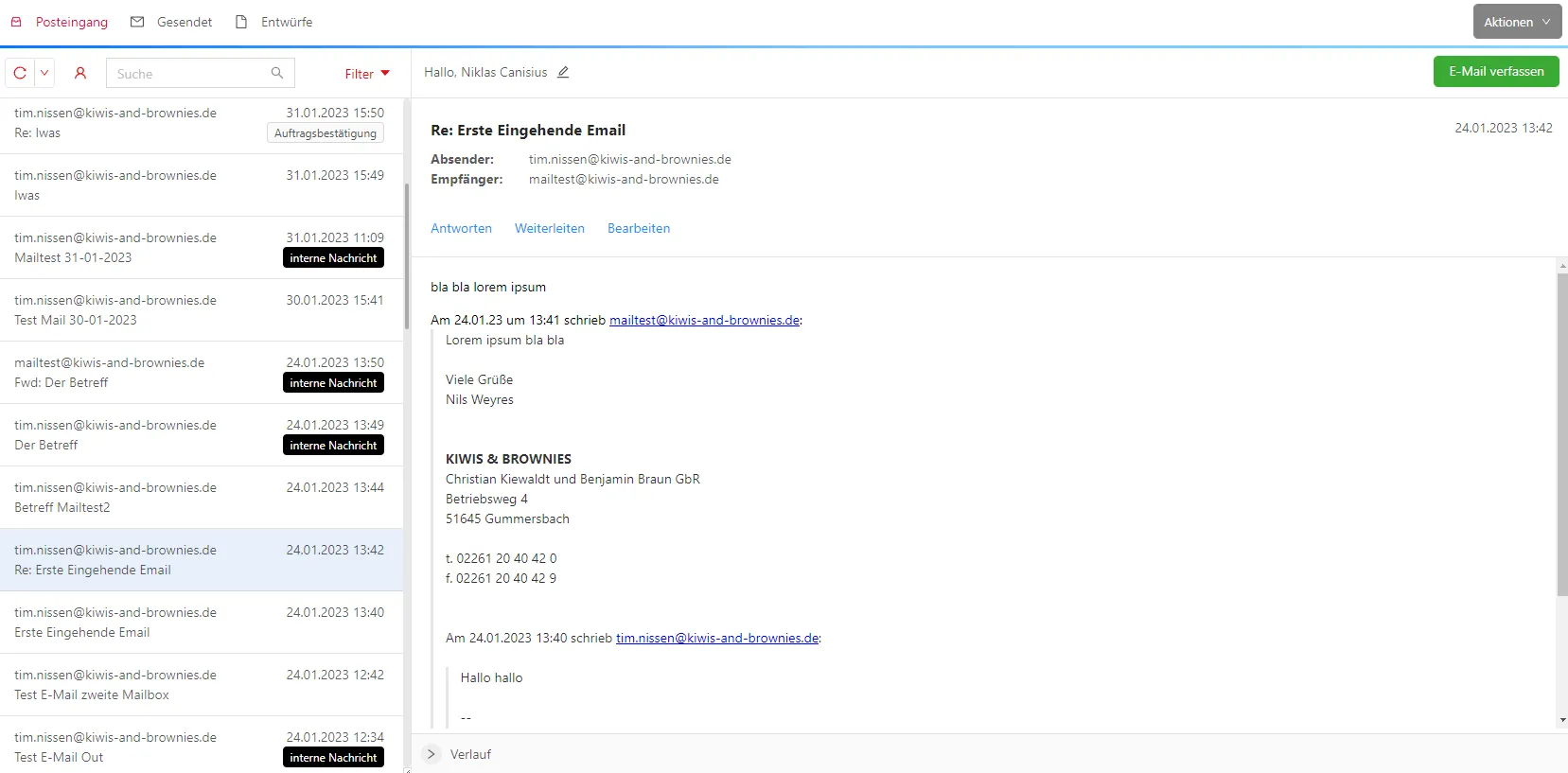The image size is (1568, 773).
Task: Click interne Nachricht badge dated 24.01.2023 13:49
Action: tap(333, 445)
